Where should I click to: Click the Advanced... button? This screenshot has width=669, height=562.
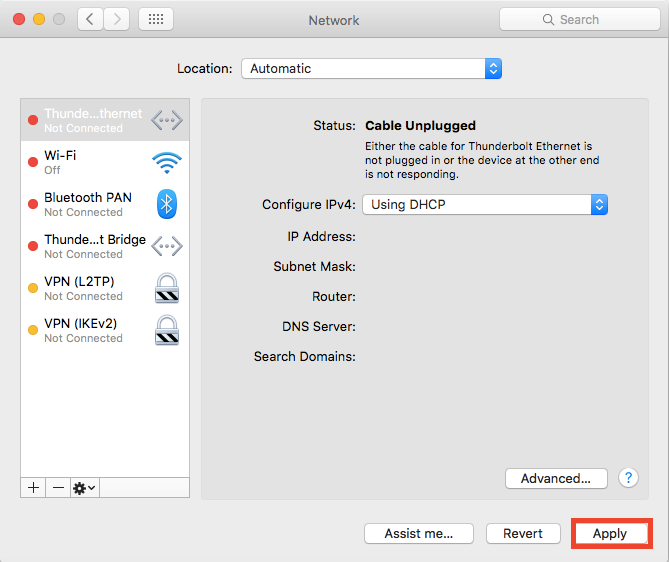(x=556, y=478)
